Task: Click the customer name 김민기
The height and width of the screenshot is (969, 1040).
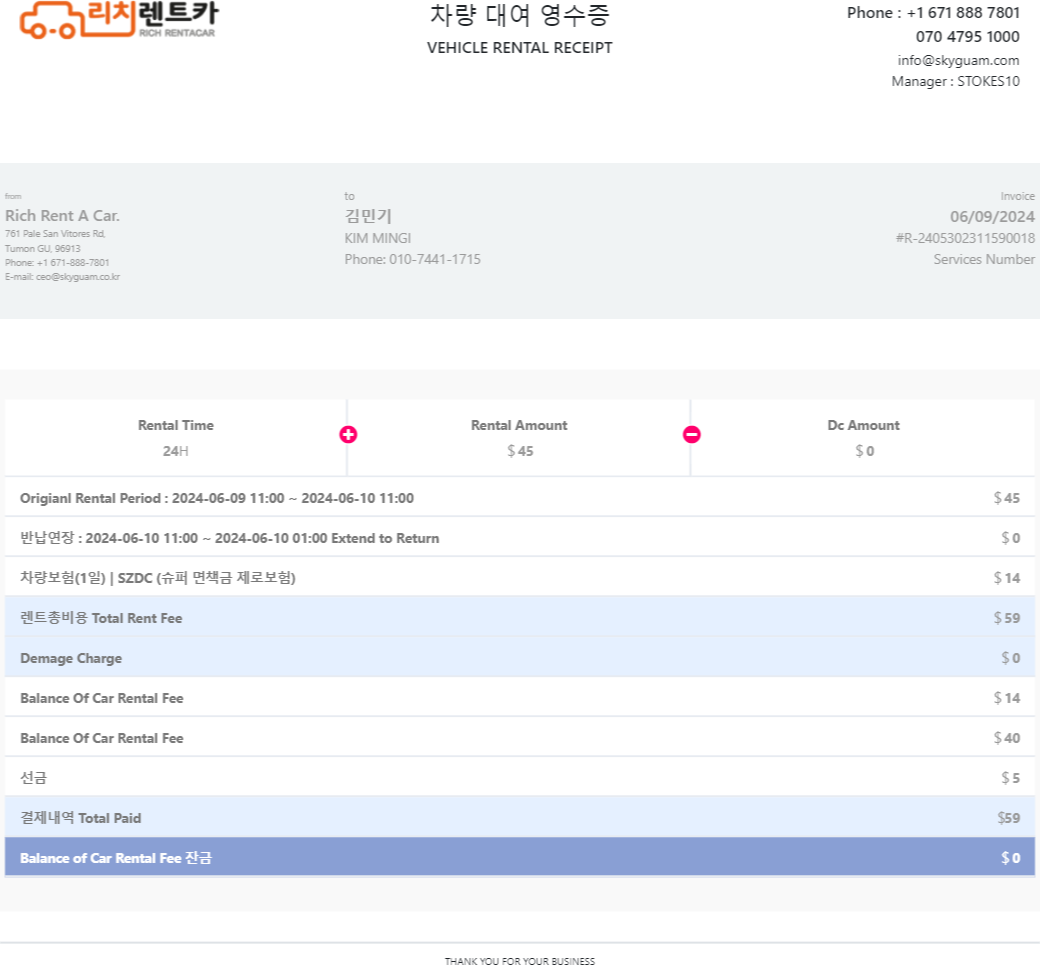Action: 368,216
